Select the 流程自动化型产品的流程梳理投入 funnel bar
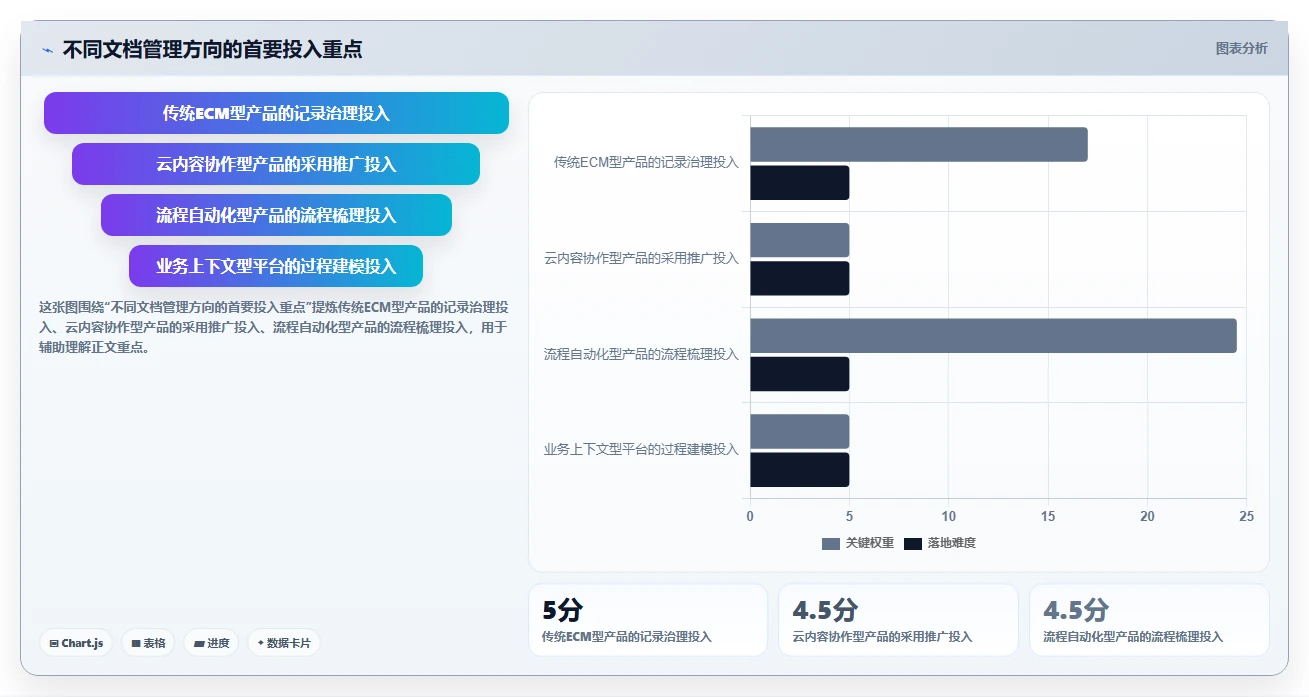The height and width of the screenshot is (697, 1309). [276, 215]
